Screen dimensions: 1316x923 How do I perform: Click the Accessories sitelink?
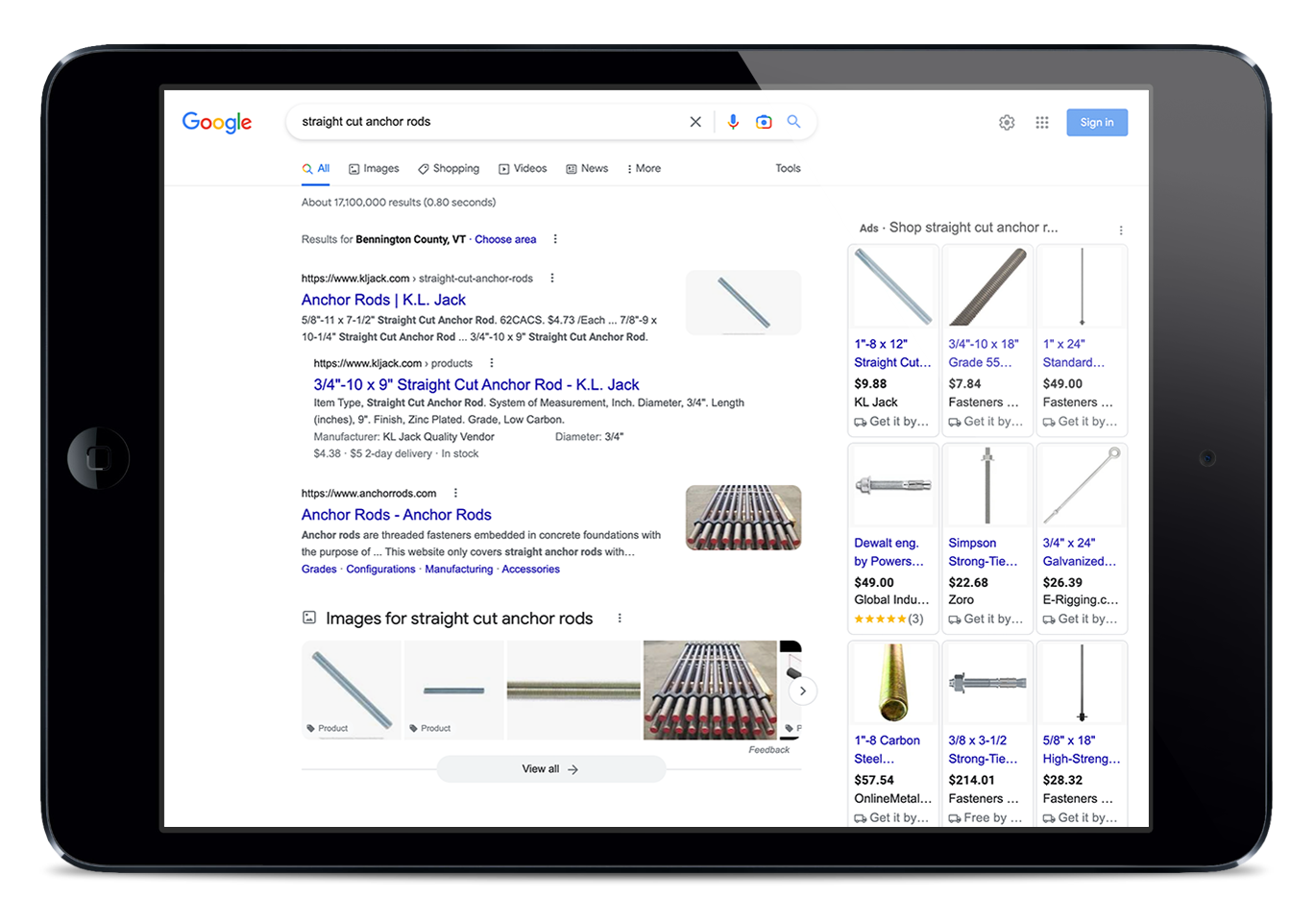click(530, 570)
